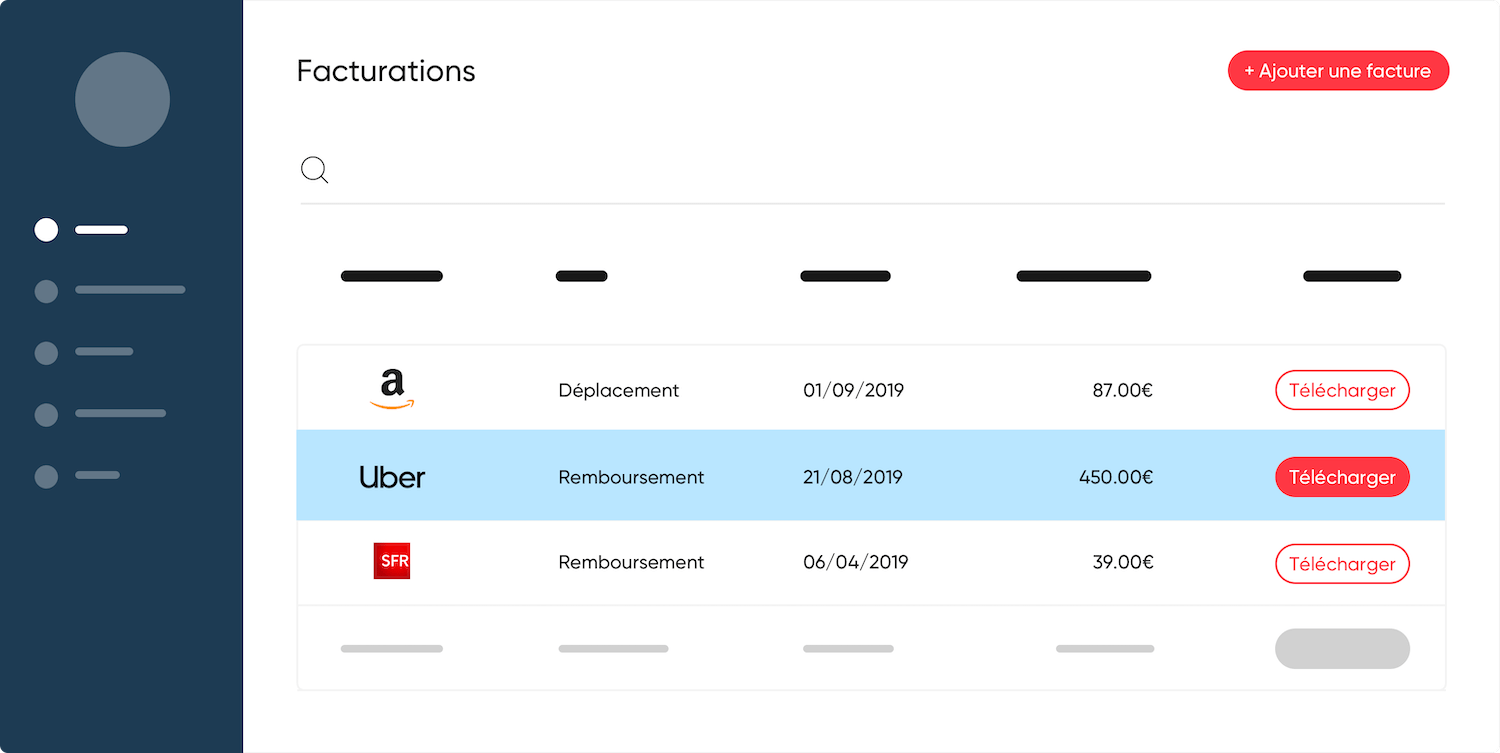The height and width of the screenshot is (753, 1500).
Task: Open the last sidebar menu item
Action: pyautogui.click(x=78, y=476)
